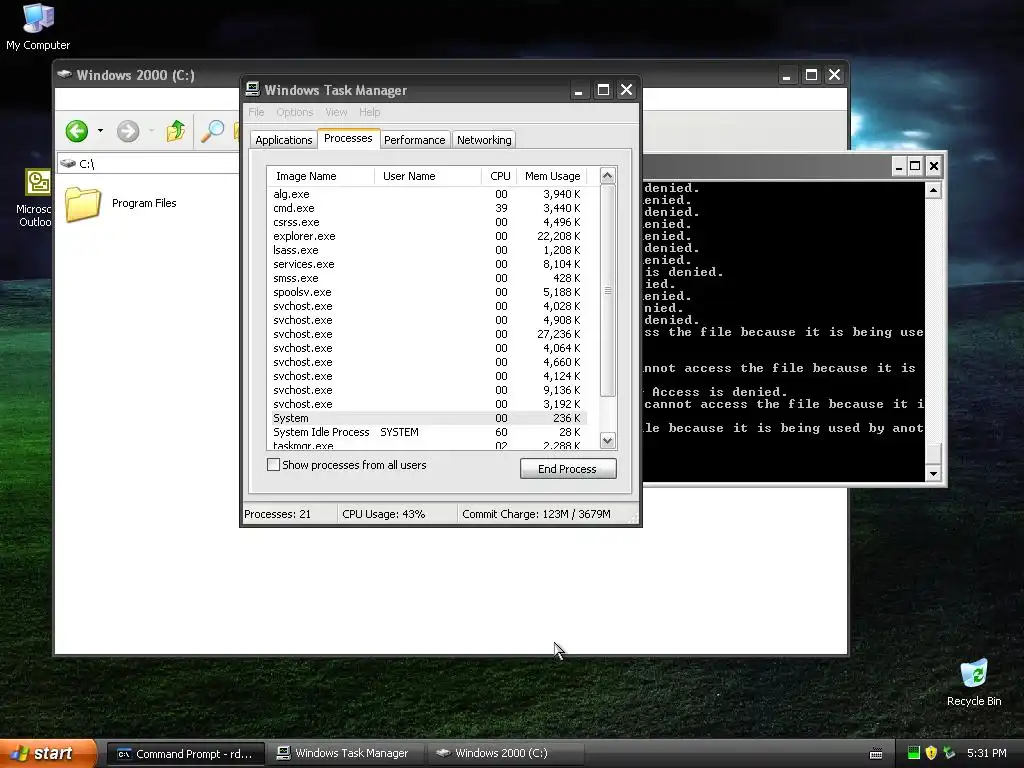Sort processes by Image Name column
This screenshot has height=768, width=1024.
(321, 176)
